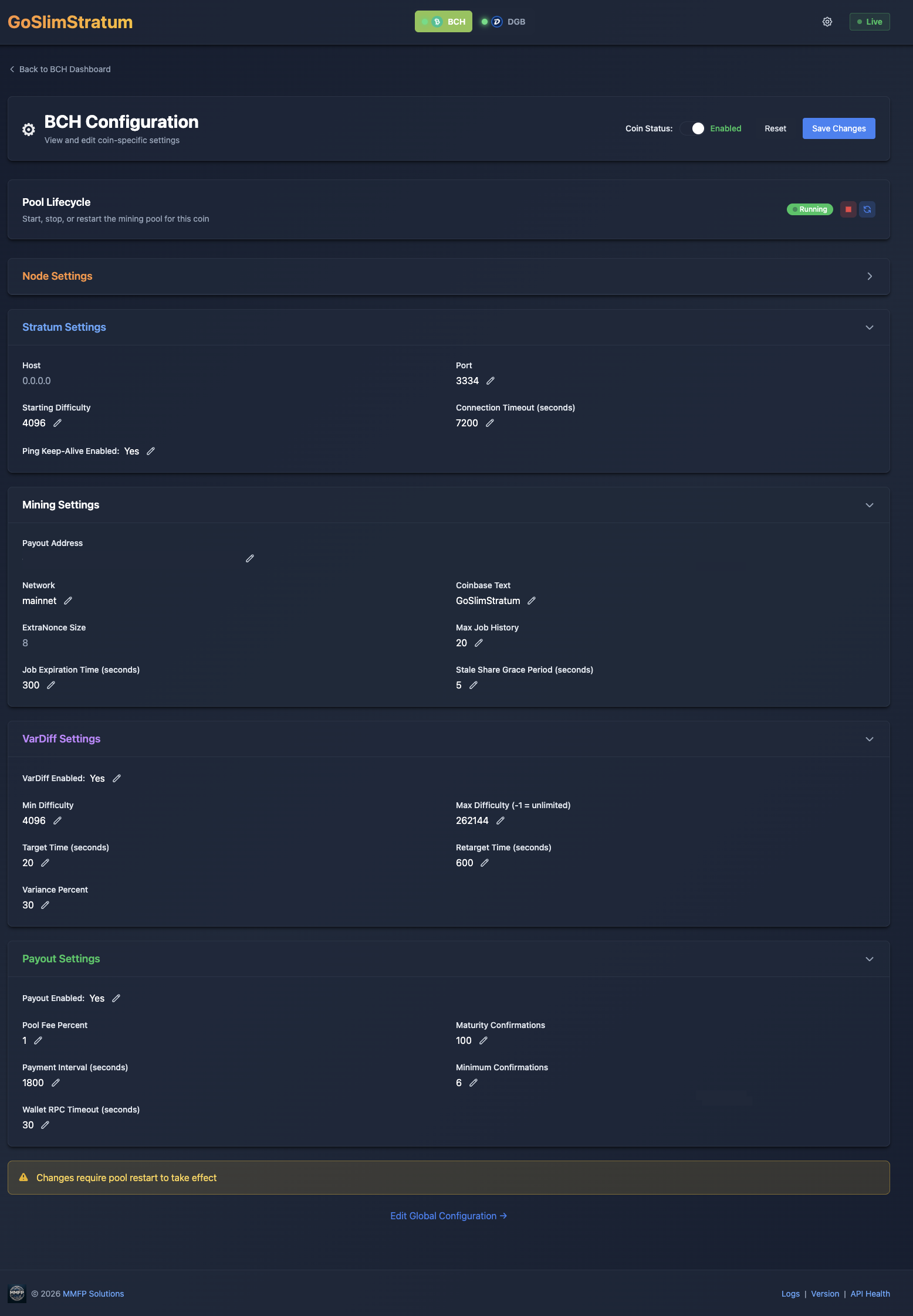
Task: Click the stop pool button
Action: click(x=848, y=209)
